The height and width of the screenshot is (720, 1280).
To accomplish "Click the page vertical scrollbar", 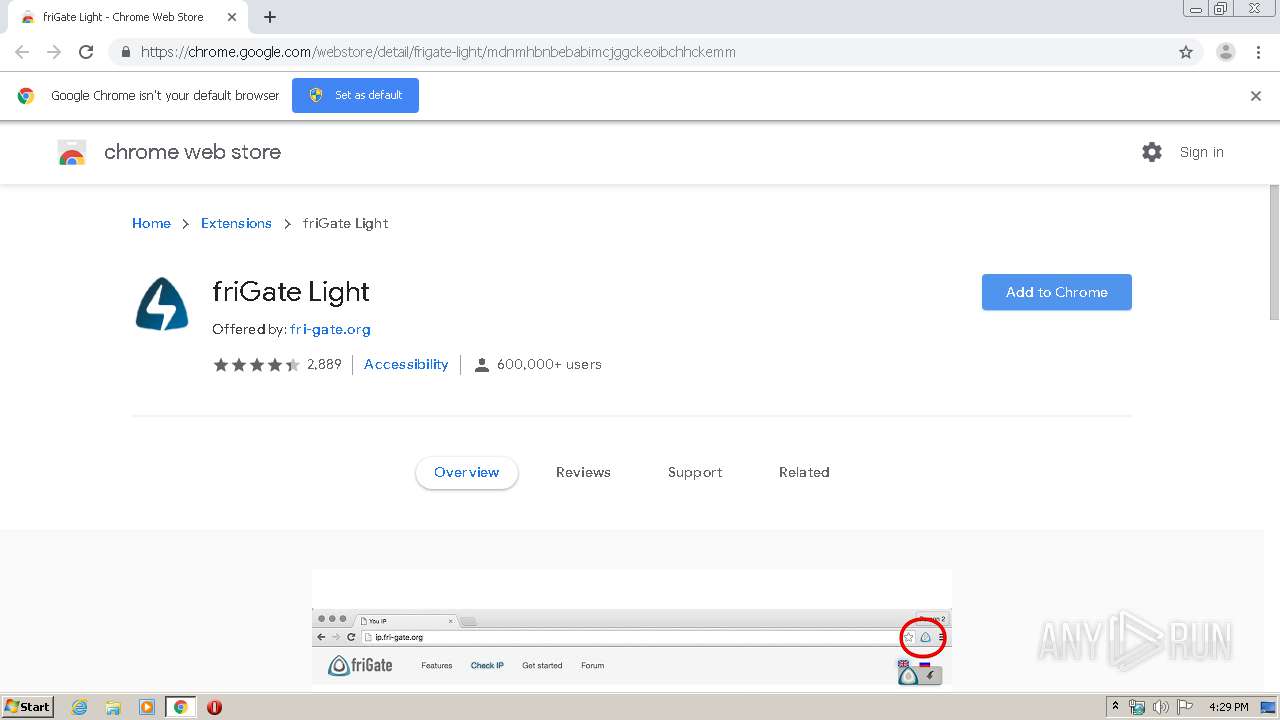I will (1274, 252).
